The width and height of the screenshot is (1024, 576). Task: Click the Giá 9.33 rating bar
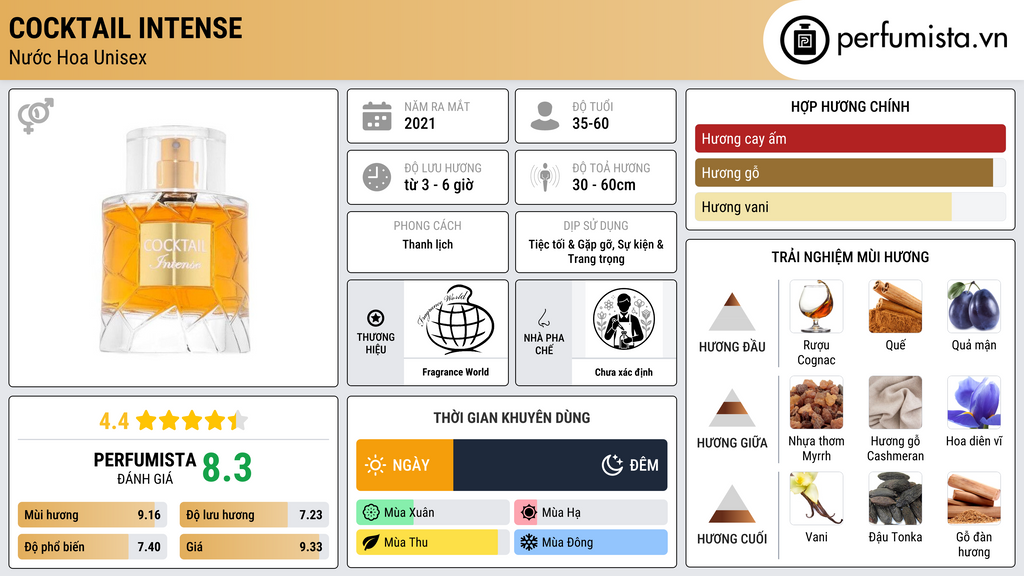click(254, 547)
